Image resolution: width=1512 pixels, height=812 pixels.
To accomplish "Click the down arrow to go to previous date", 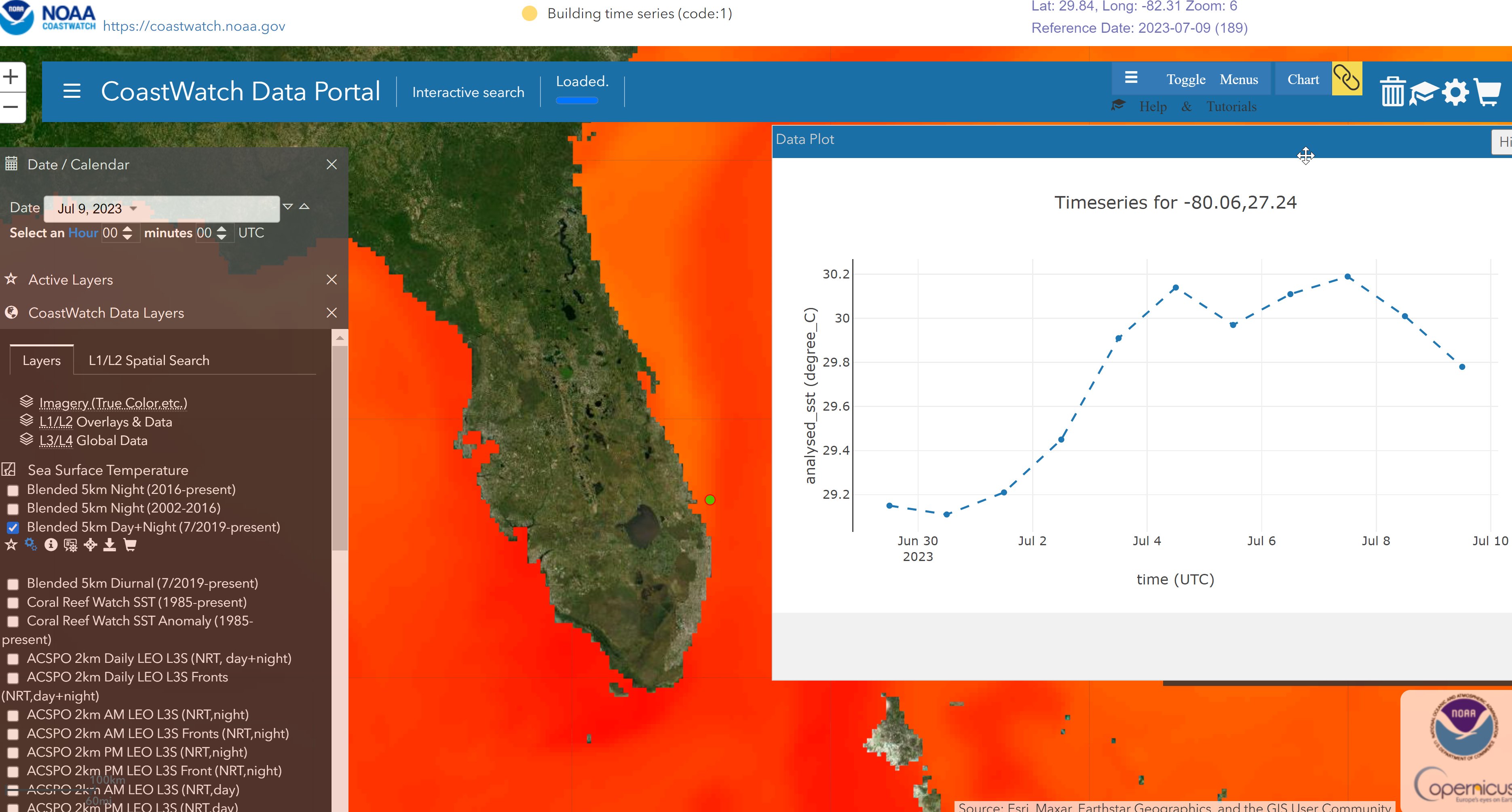I will (288, 207).
